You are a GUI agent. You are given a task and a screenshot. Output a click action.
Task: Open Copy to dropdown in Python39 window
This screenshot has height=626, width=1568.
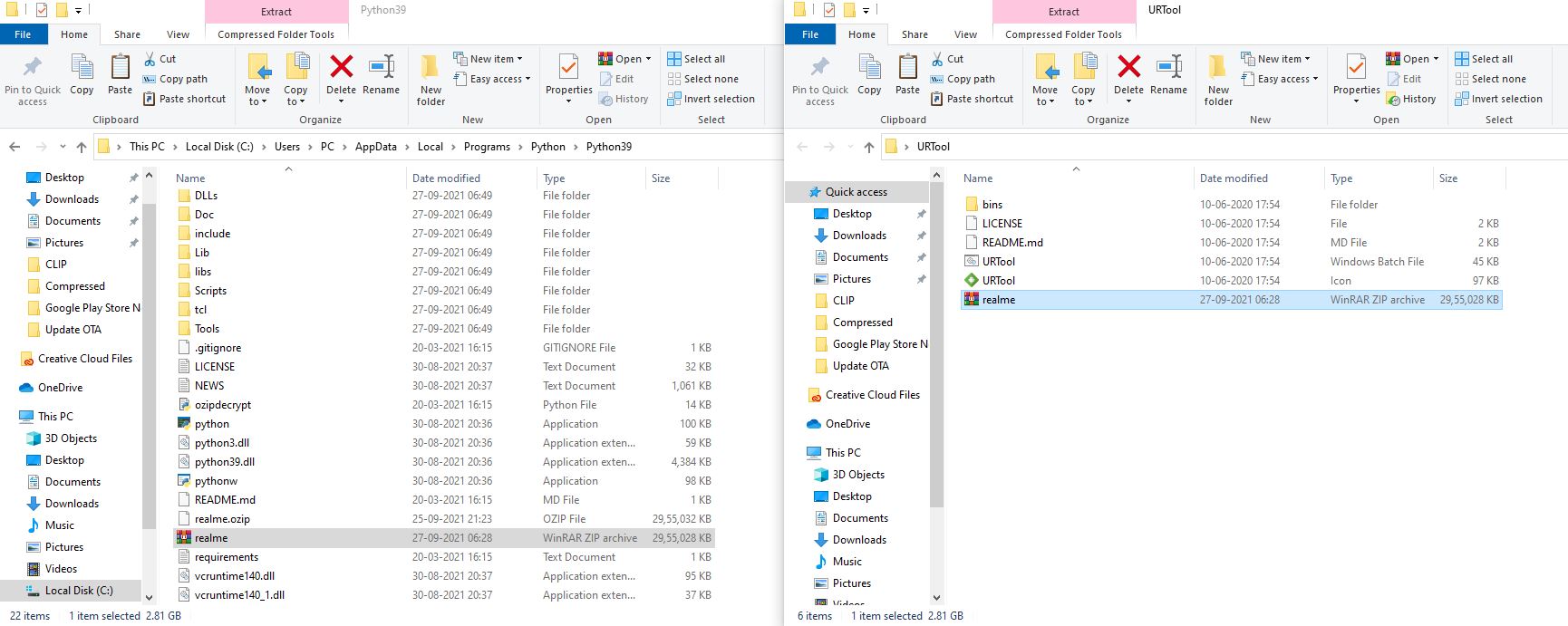295,96
